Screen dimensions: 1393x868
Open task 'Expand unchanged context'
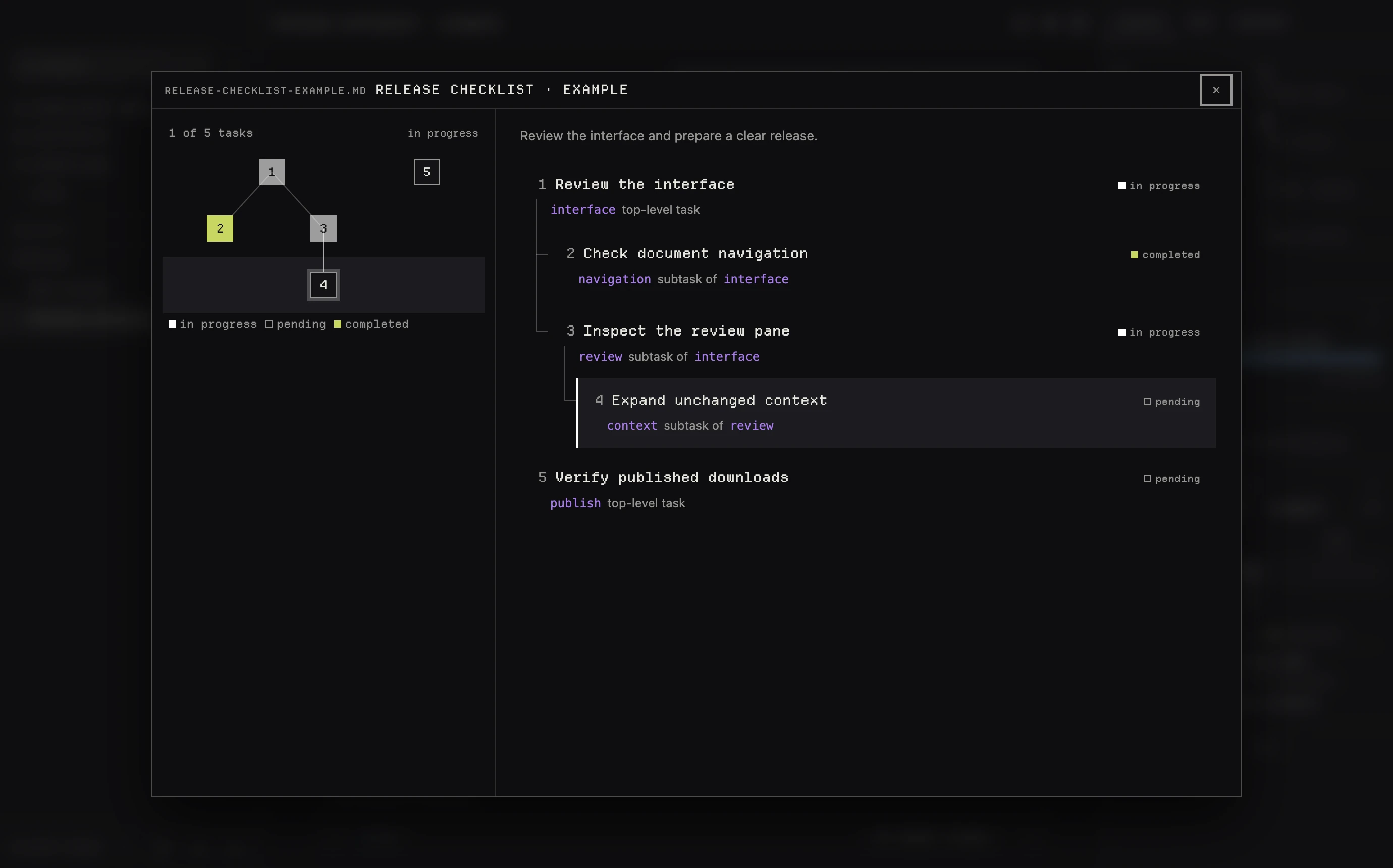tap(719, 400)
